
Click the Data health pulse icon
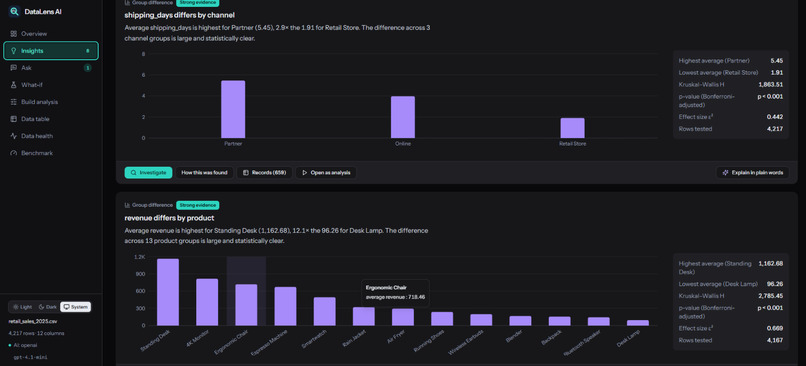click(x=14, y=136)
